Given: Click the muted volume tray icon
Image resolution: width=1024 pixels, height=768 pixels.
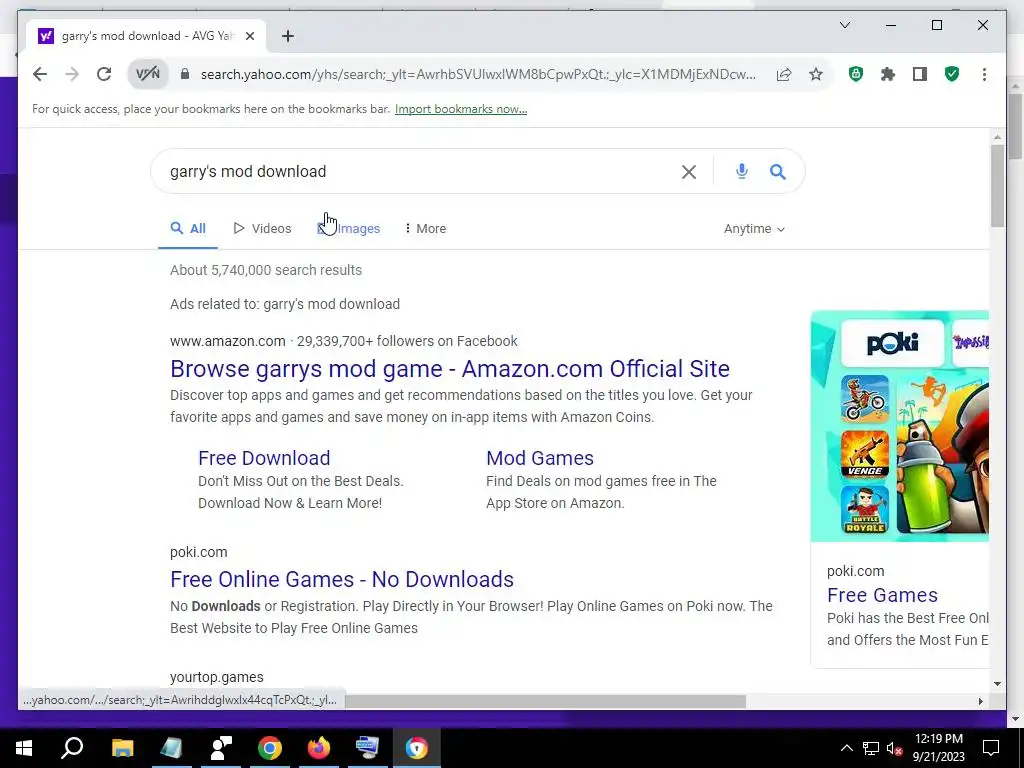Looking at the screenshot, I should tap(895, 748).
